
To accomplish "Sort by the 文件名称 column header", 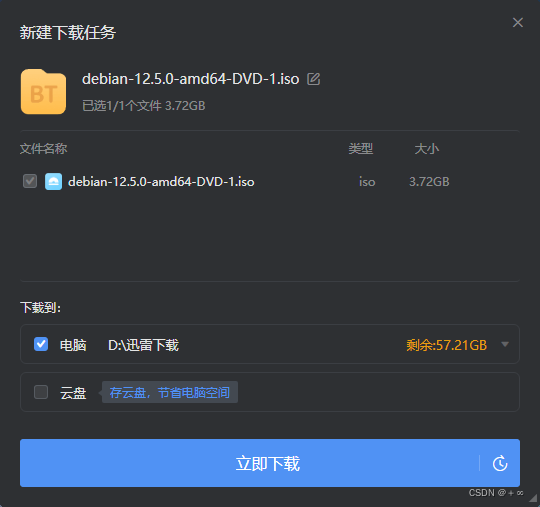I will tap(43, 149).
